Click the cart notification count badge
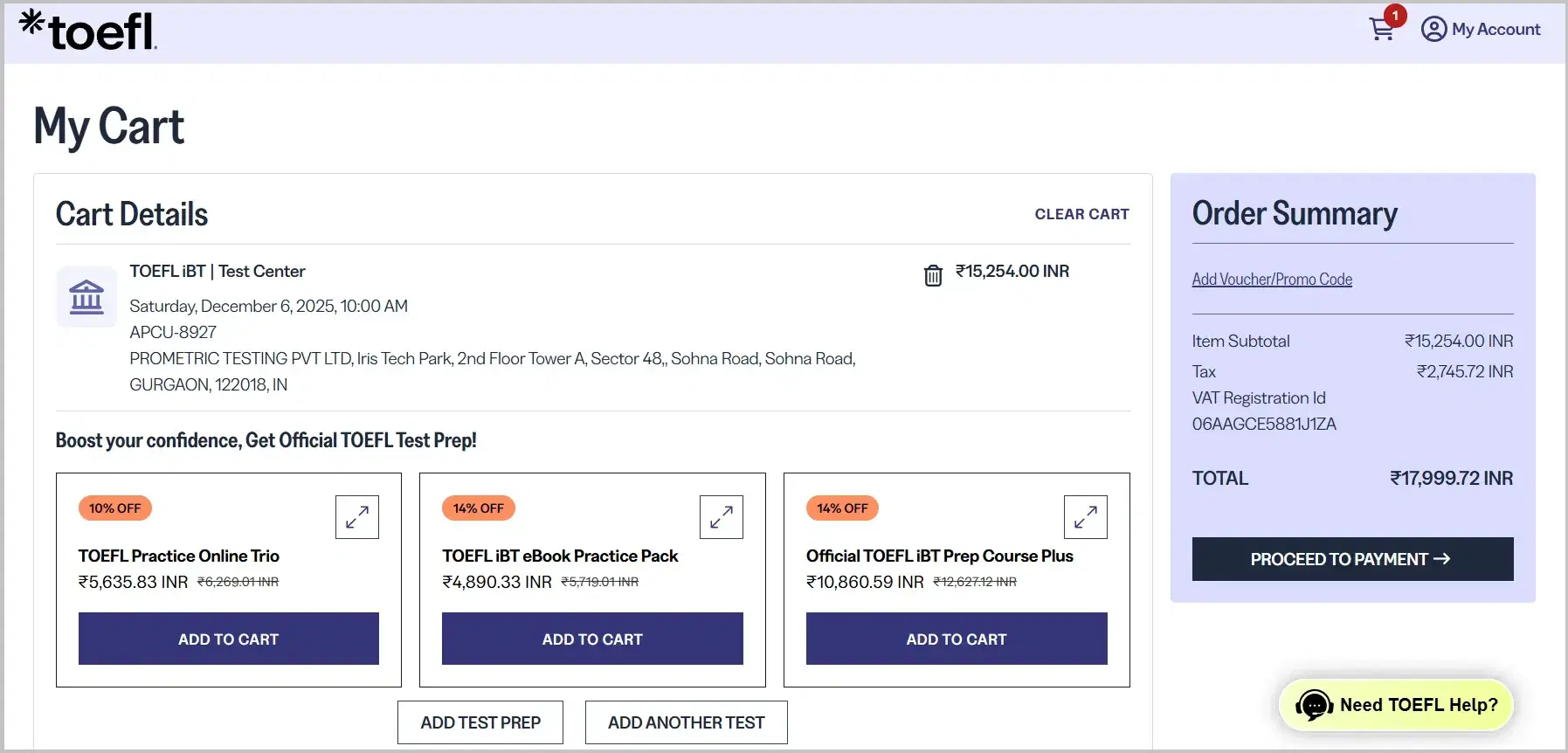The height and width of the screenshot is (753, 1568). point(1395,16)
